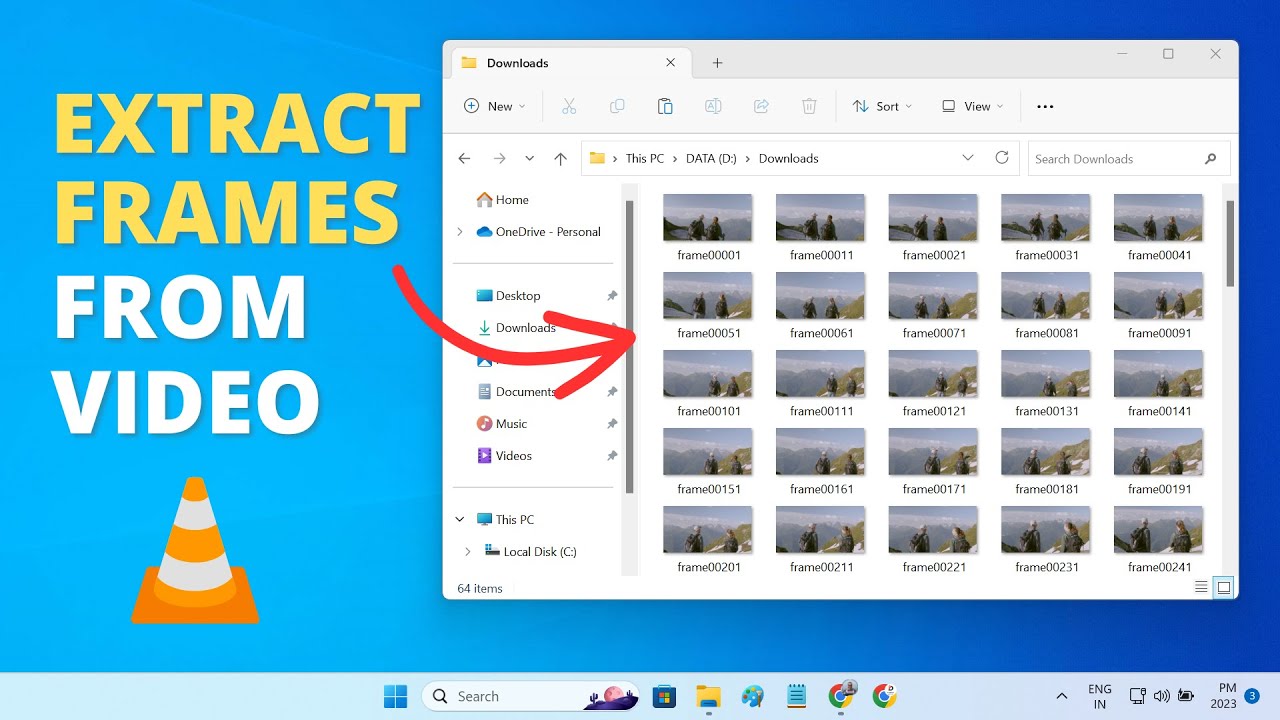
Task: Open the Sort dropdown menu
Action: pyautogui.click(x=883, y=106)
